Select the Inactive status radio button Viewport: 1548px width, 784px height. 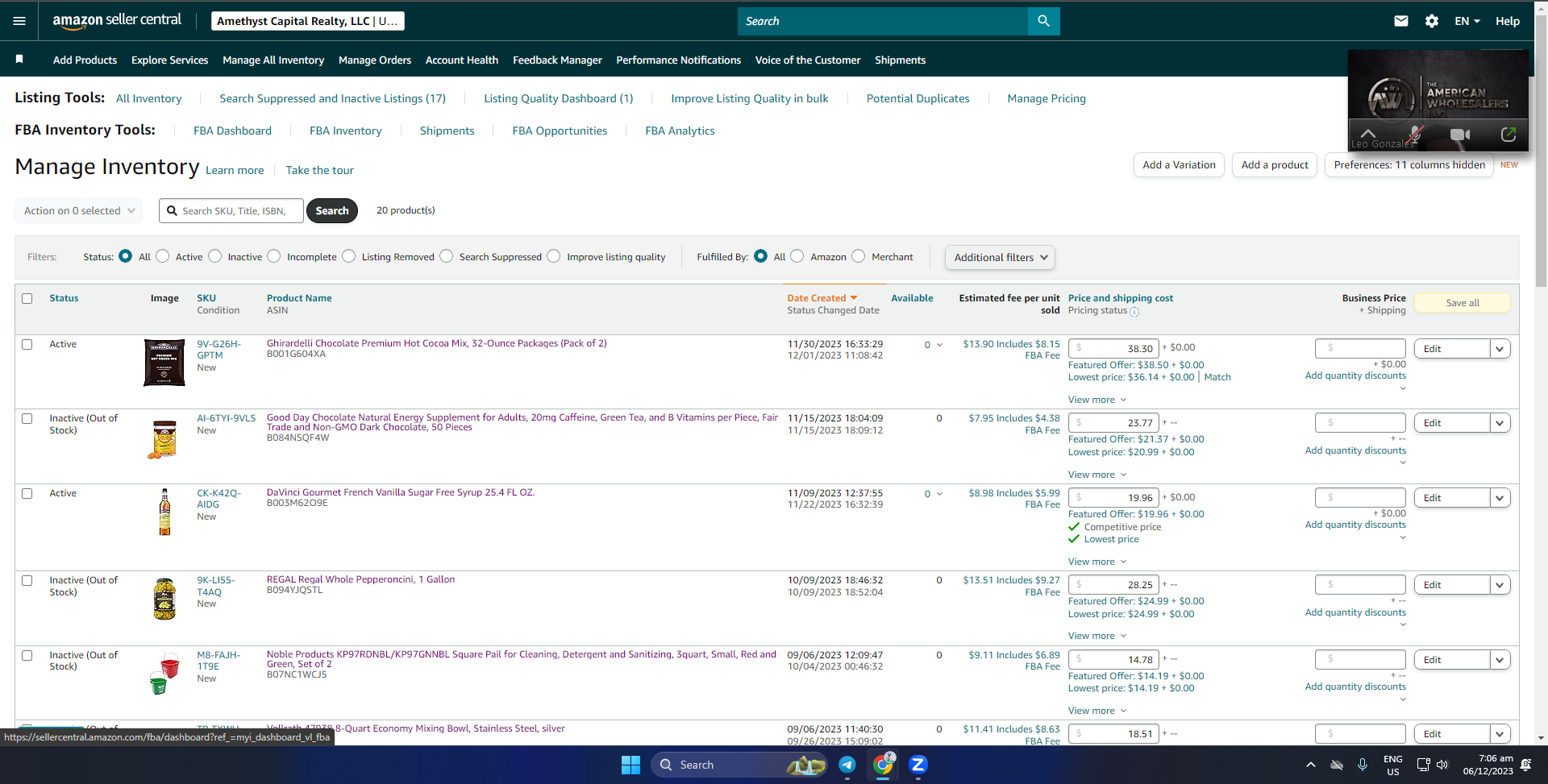tap(215, 256)
